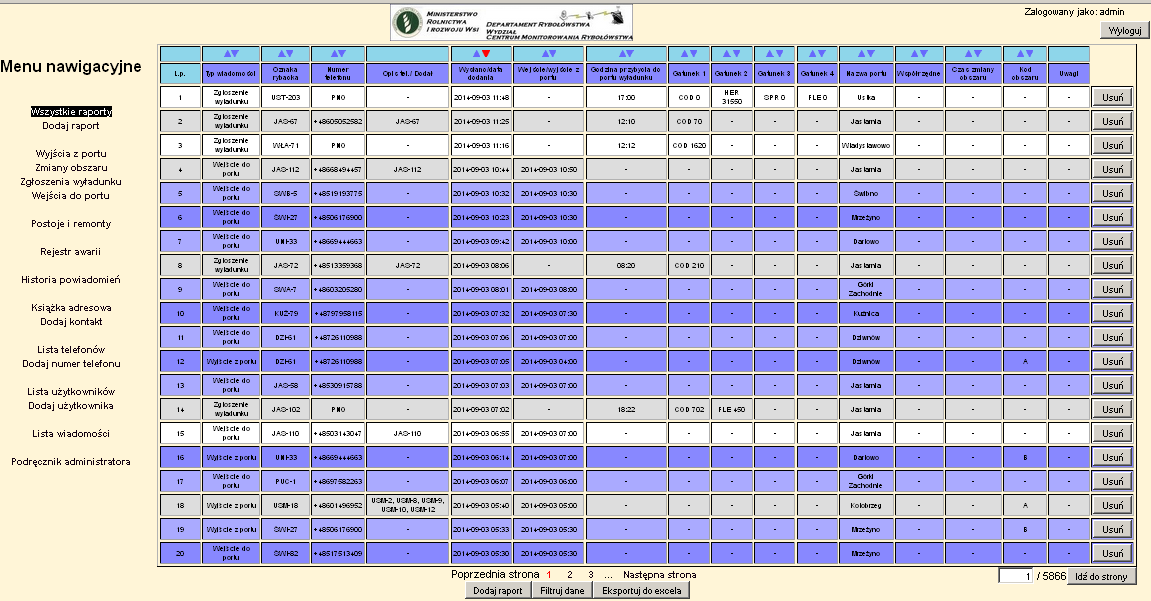Image resolution: width=1151 pixels, height=601 pixels.
Task: Click Poprzednia strona link
Action: 495,575
